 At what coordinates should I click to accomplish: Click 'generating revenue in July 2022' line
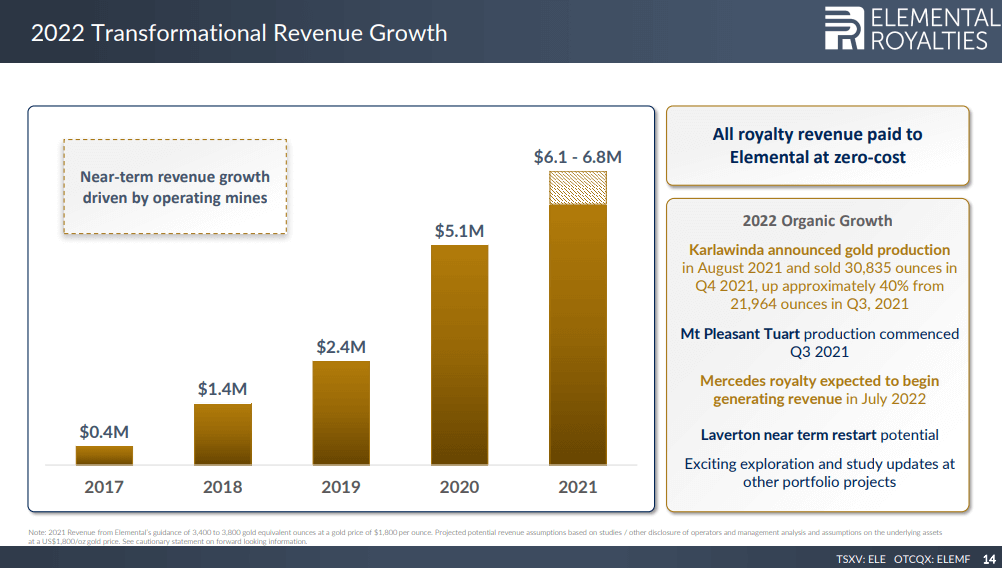point(819,399)
